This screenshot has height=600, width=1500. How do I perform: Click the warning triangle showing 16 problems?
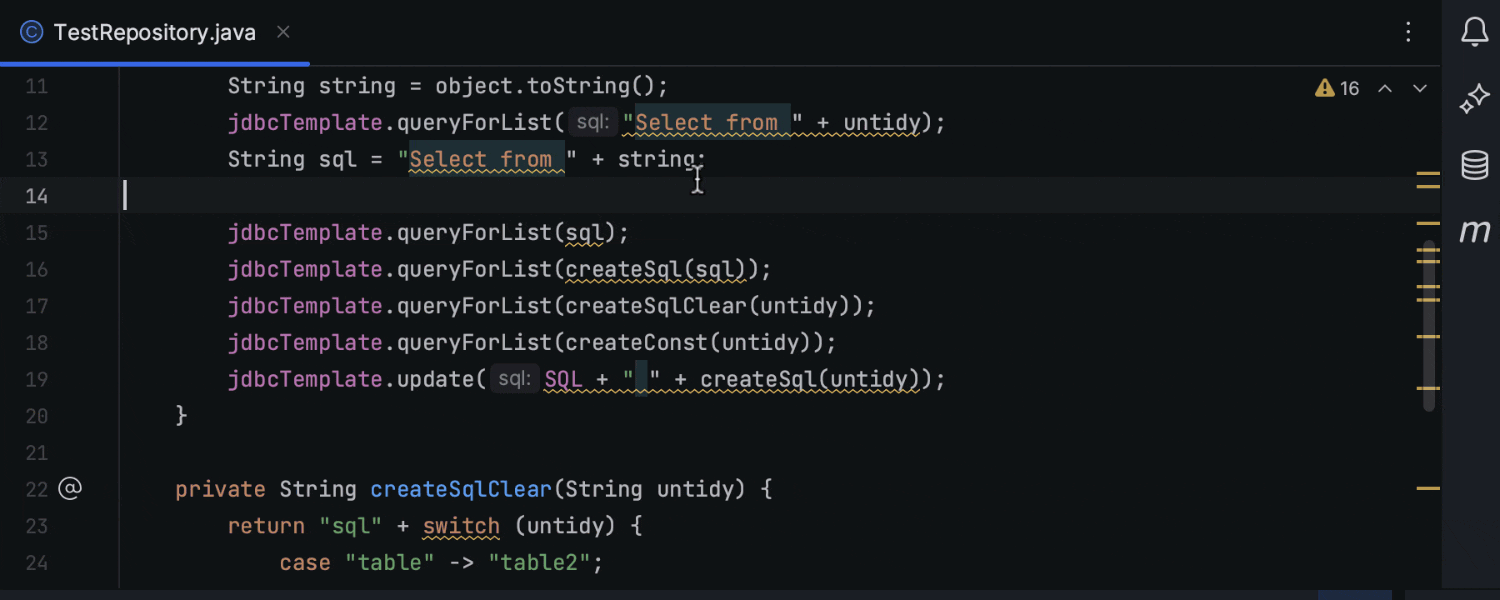coord(1324,88)
